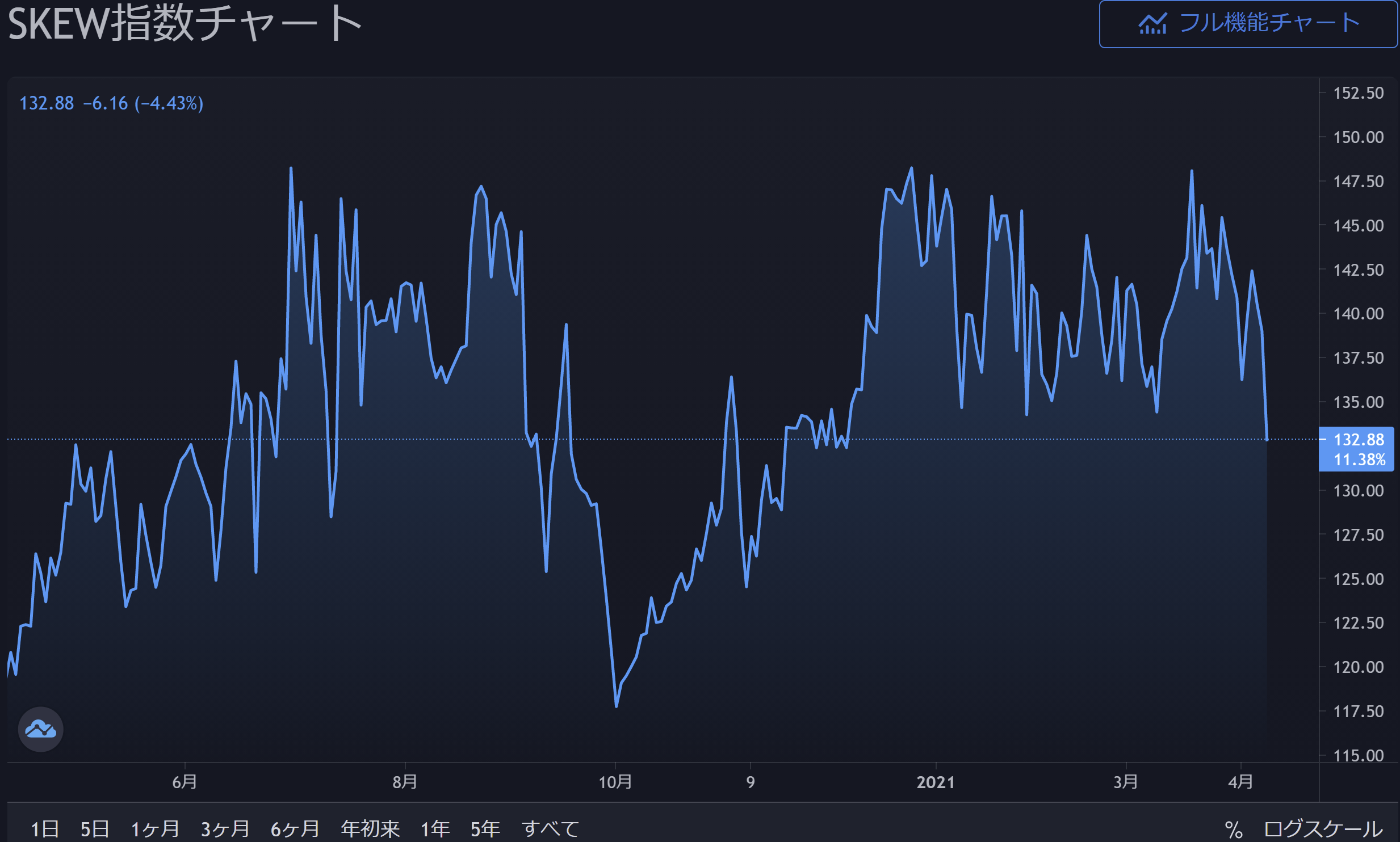Select 年初来 year-to-date range
Screen dimensions: 1400x842
point(370,830)
